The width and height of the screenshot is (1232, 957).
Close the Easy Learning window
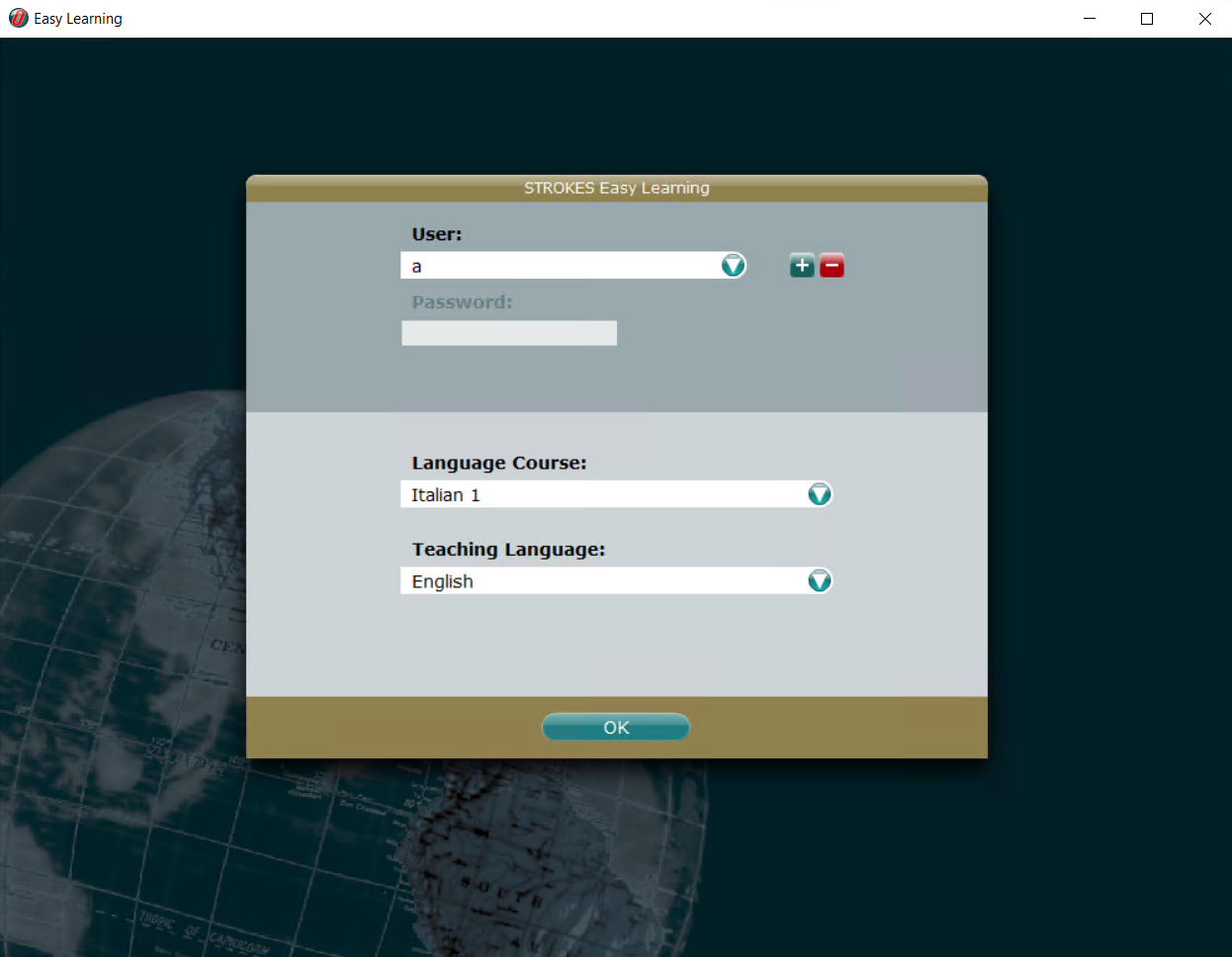pos(1204,19)
